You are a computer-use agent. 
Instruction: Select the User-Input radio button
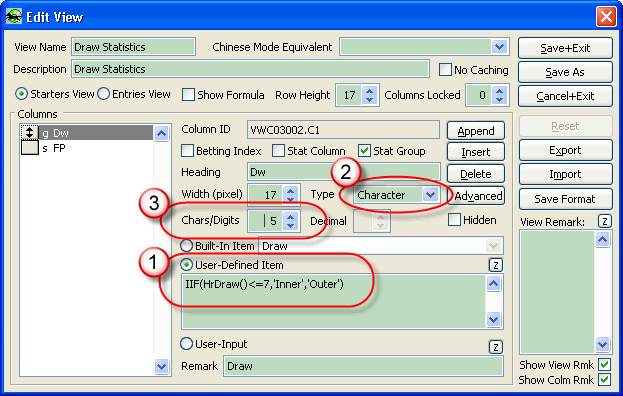click(186, 344)
